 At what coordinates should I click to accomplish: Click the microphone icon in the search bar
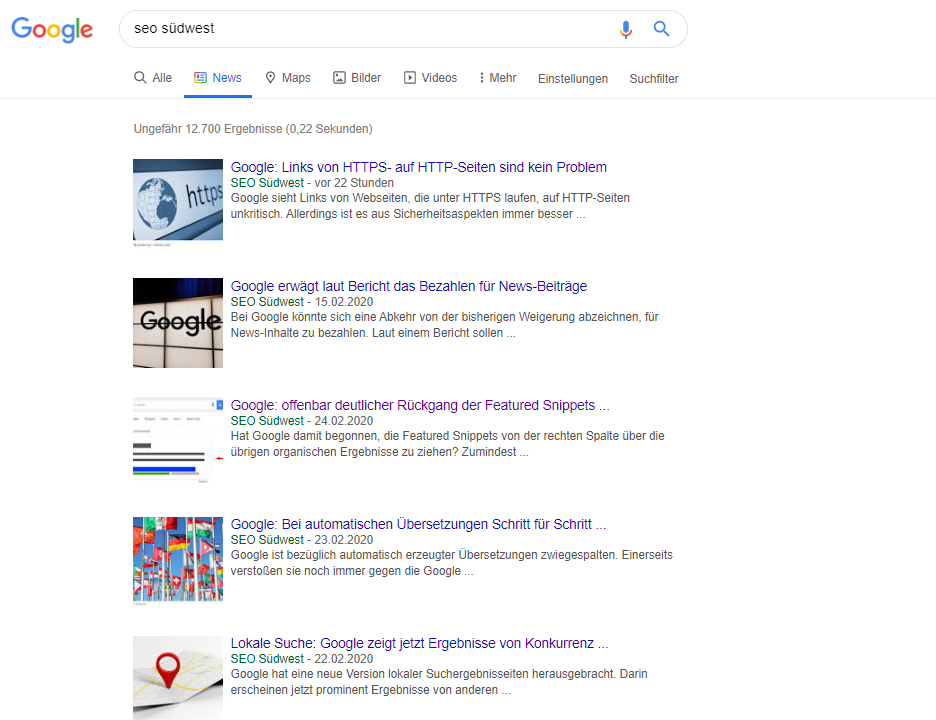[626, 29]
